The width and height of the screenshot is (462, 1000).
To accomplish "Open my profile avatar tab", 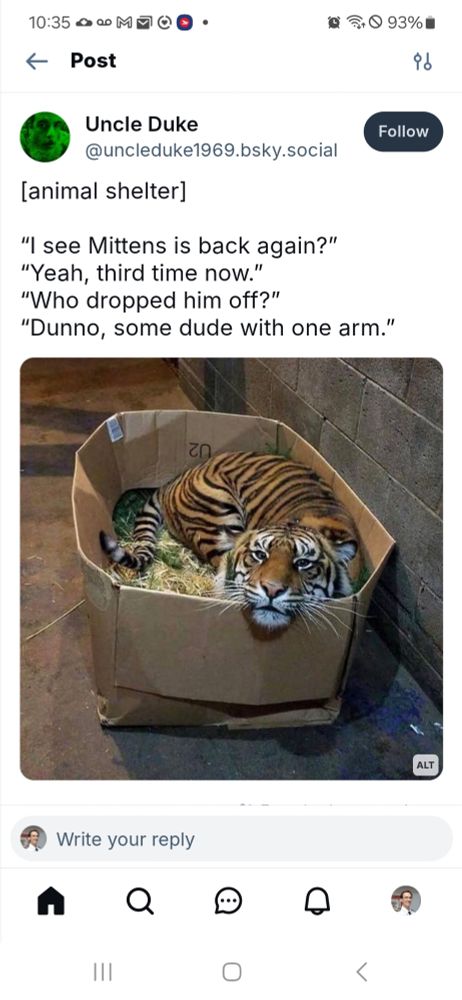I will 406,901.
